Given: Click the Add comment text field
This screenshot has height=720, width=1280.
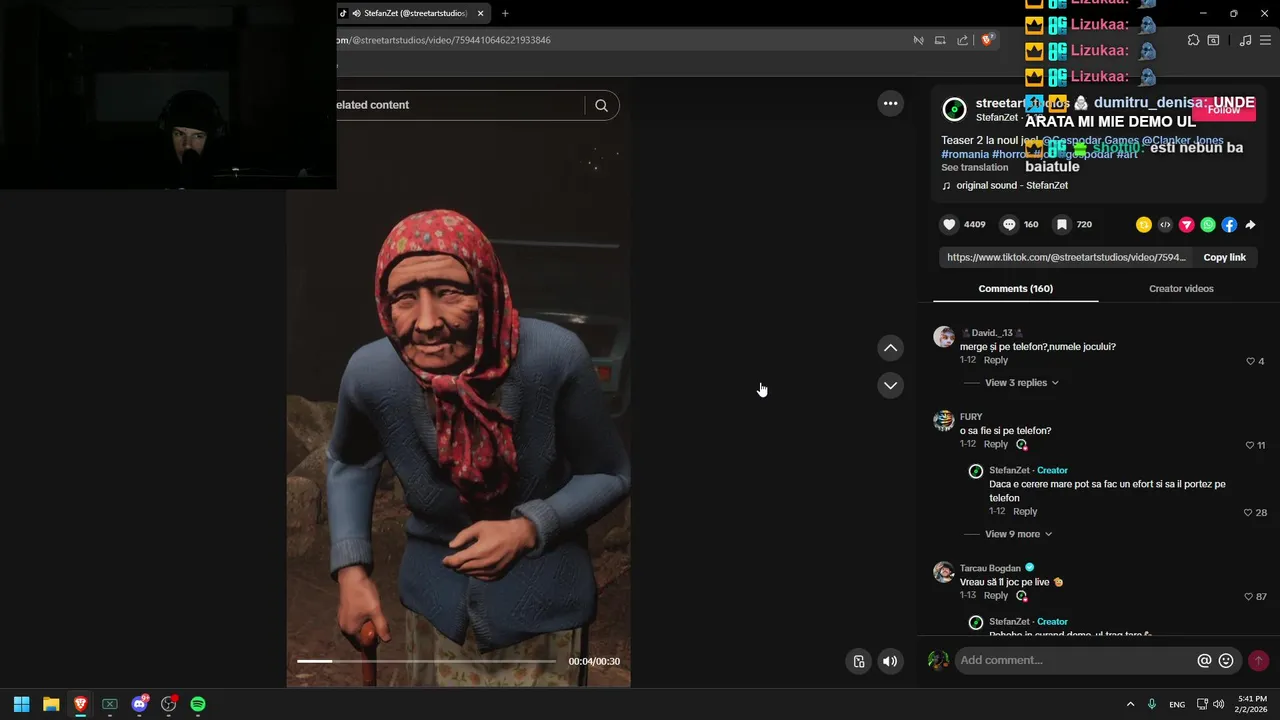Looking at the screenshot, I should point(1075,660).
